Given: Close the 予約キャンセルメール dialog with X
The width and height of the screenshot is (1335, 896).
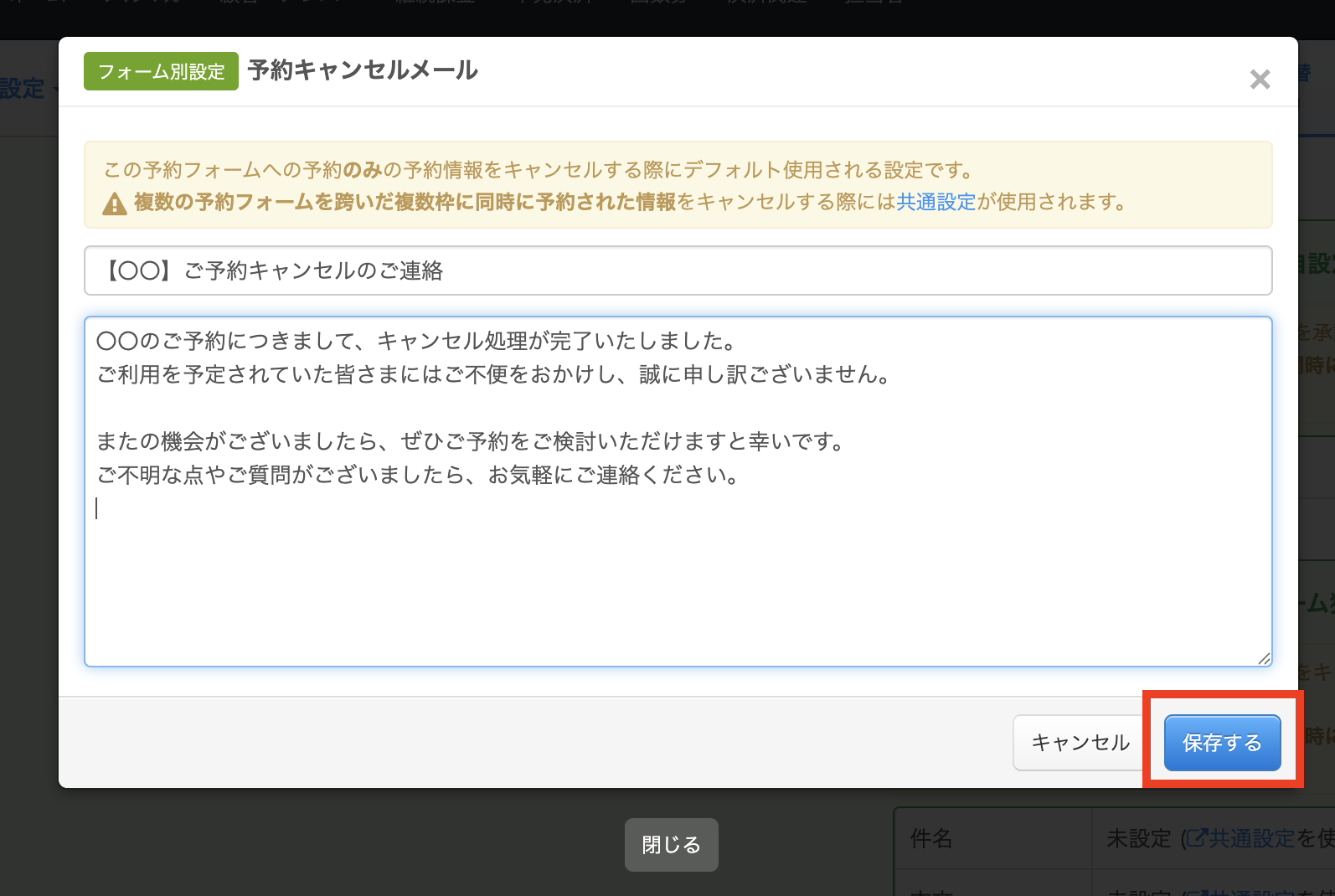Looking at the screenshot, I should [x=1260, y=80].
